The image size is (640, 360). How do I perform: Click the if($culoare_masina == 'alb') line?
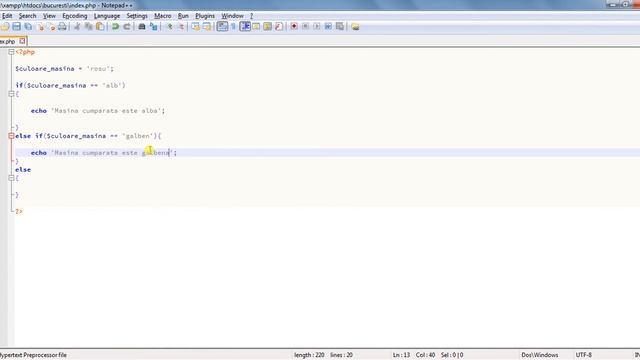71,86
